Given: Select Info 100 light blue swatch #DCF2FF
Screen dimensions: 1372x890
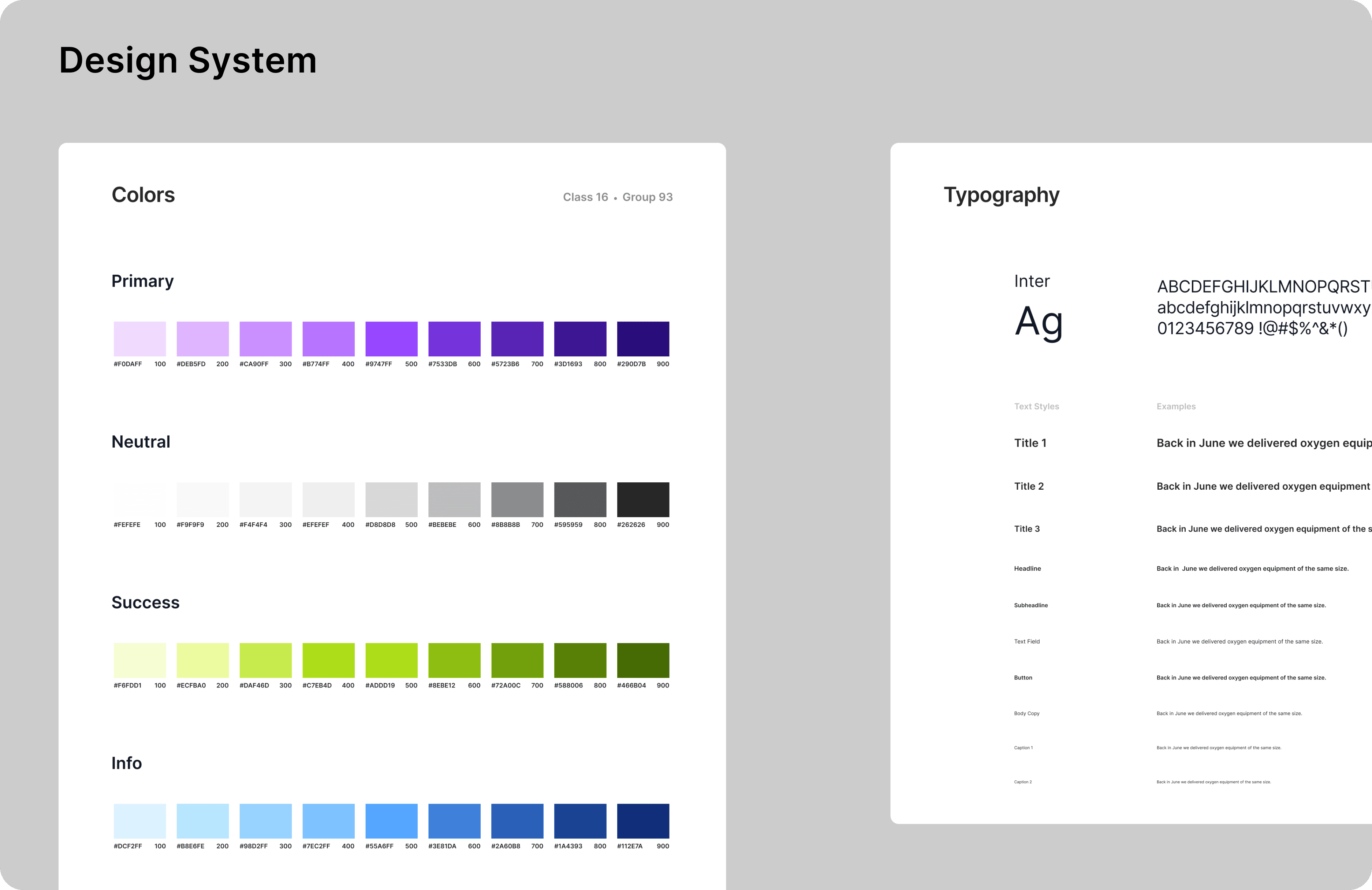Looking at the screenshot, I should click(139, 820).
